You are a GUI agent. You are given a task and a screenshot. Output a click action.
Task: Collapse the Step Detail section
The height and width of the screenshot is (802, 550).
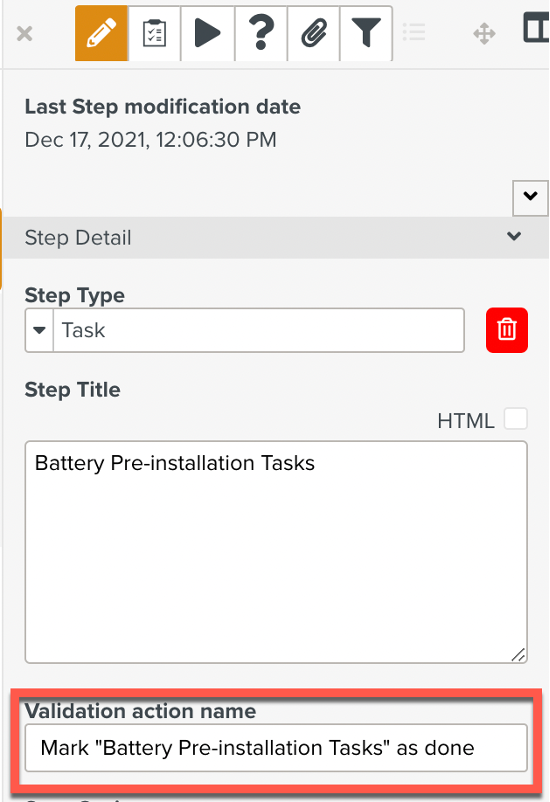coord(514,236)
